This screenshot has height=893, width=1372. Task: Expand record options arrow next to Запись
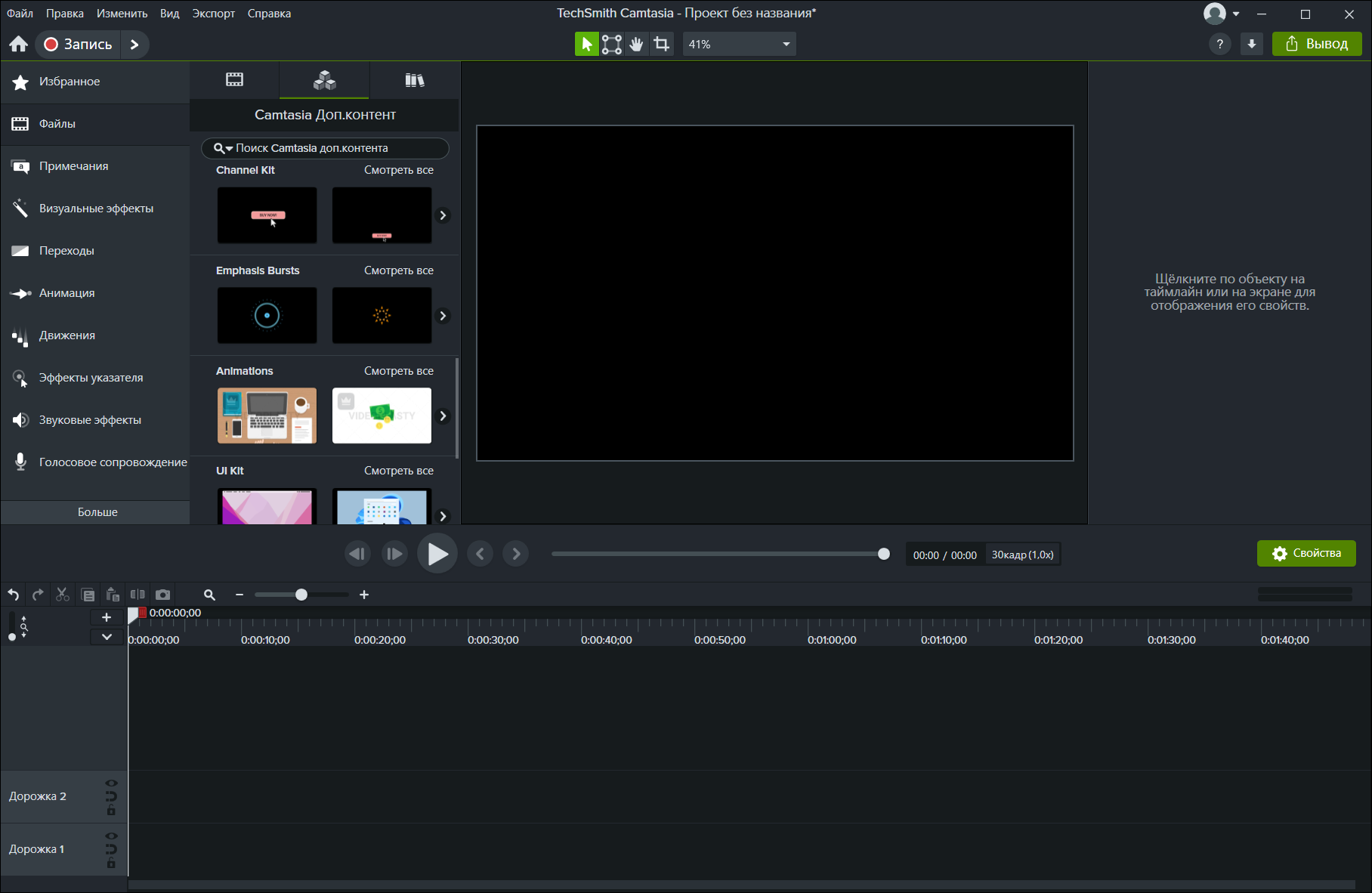pos(134,44)
